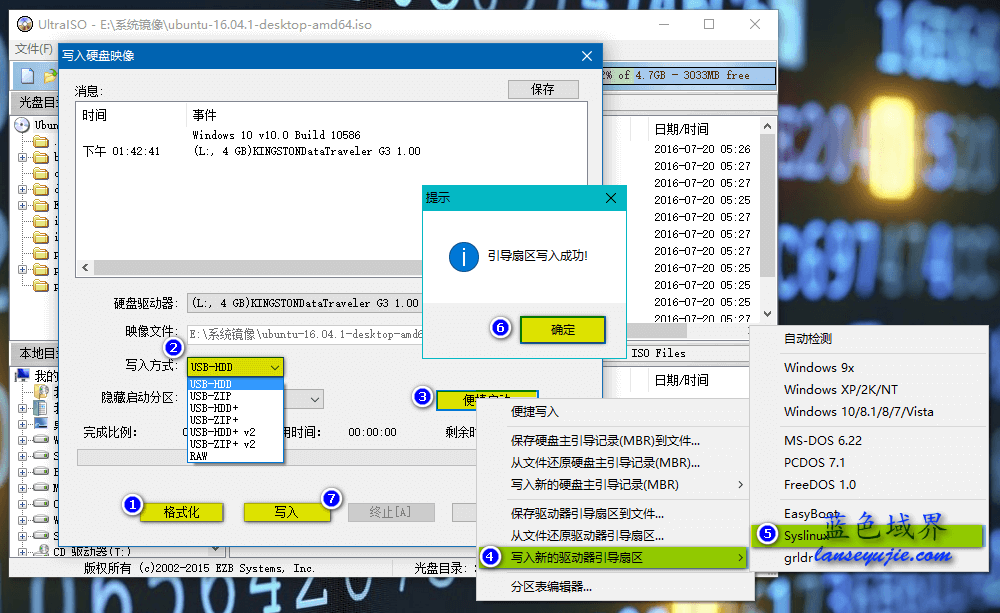1000x613 pixels.
Task: Choose USB-HDD in the 写入方式 list
Action: pos(235,384)
